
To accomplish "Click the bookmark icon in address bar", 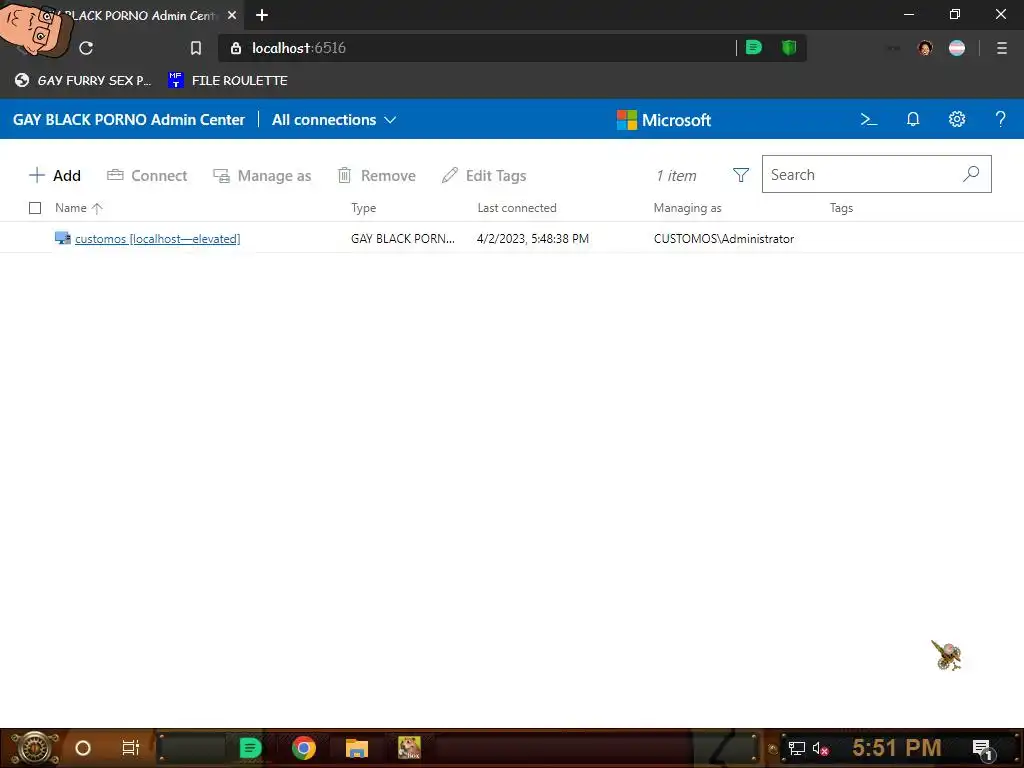I will 196,48.
